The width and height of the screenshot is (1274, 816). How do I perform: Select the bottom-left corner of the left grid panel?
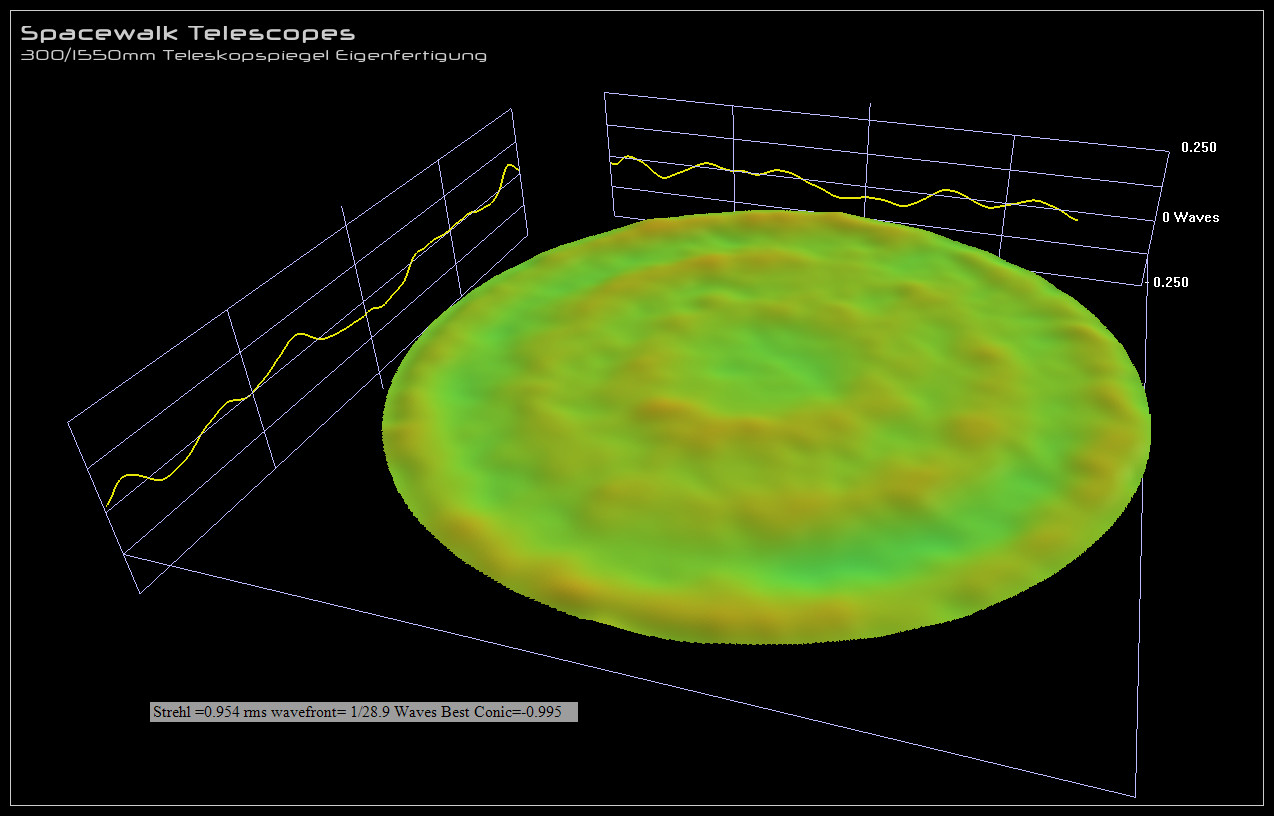coord(139,593)
